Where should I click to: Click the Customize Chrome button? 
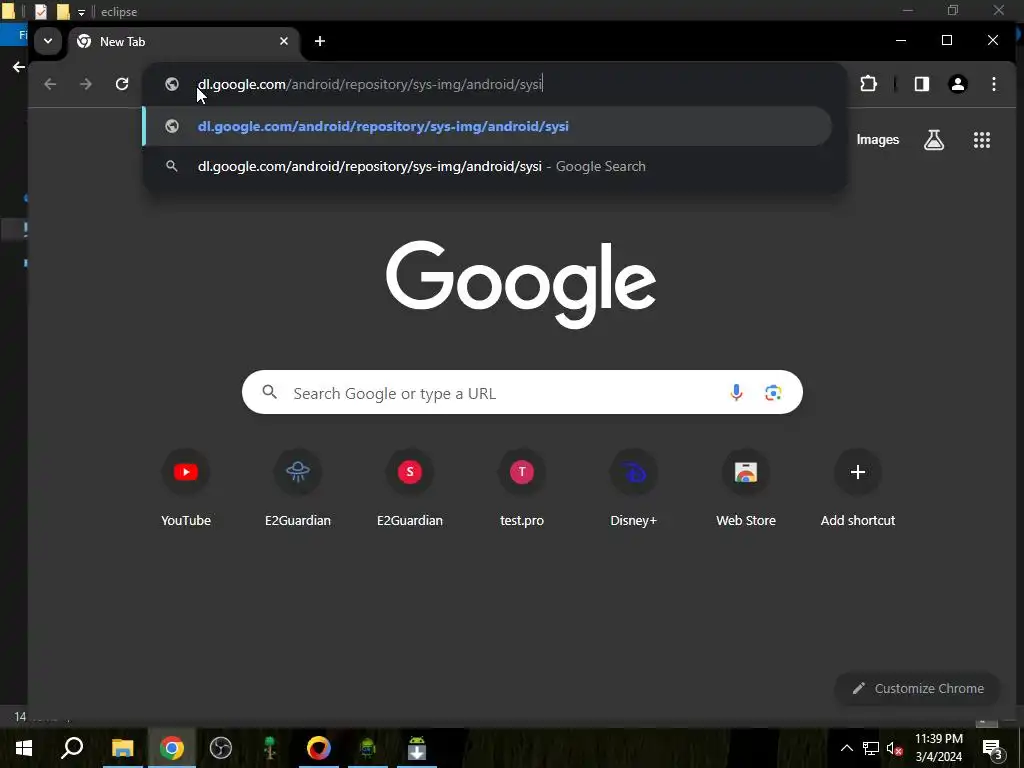pyautogui.click(x=918, y=688)
